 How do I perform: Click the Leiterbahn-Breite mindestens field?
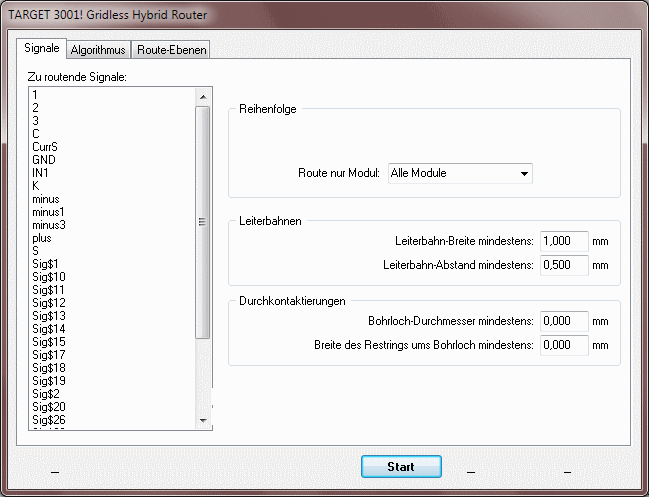point(564,241)
